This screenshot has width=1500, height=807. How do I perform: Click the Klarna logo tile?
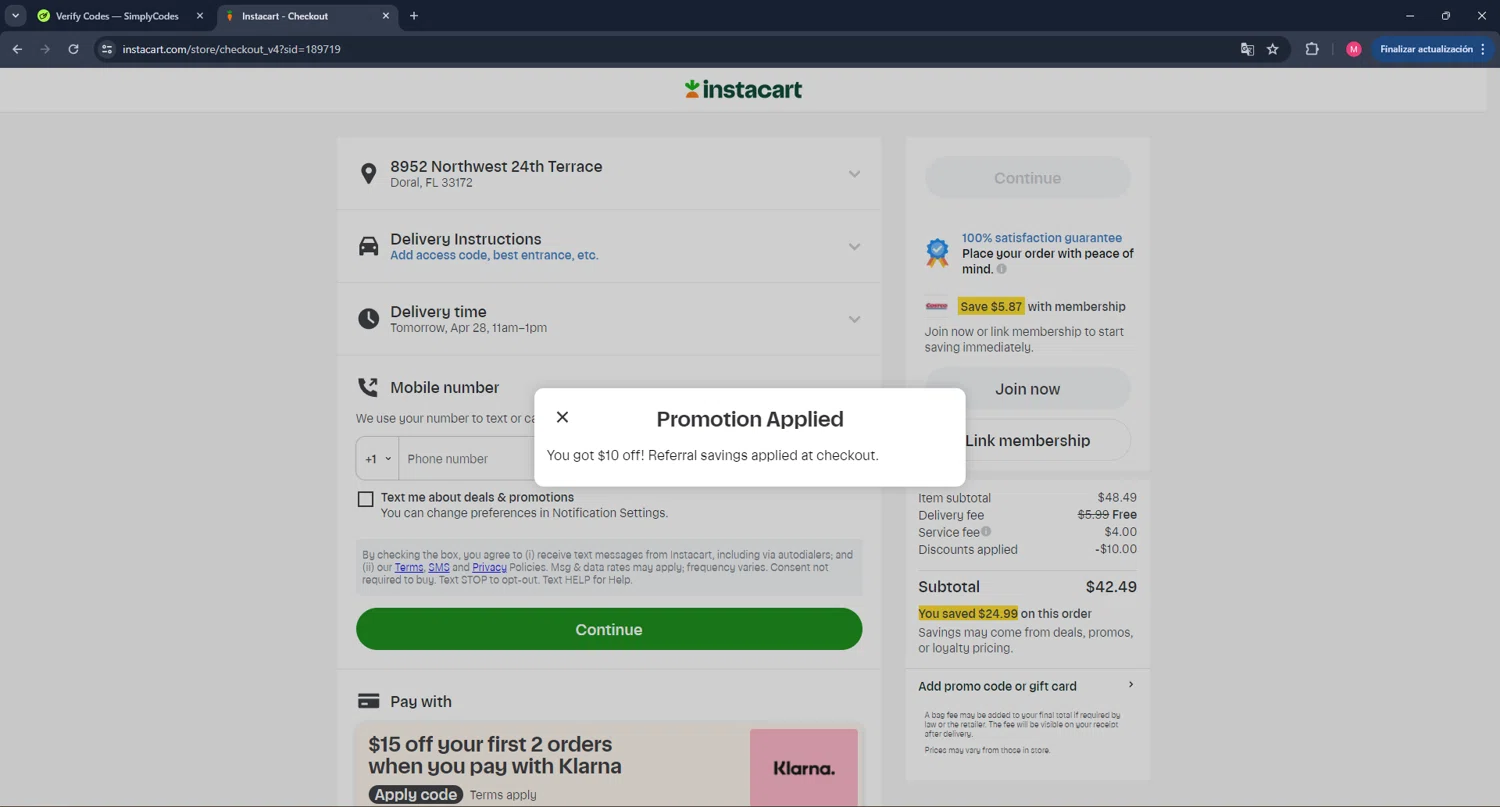click(x=804, y=767)
